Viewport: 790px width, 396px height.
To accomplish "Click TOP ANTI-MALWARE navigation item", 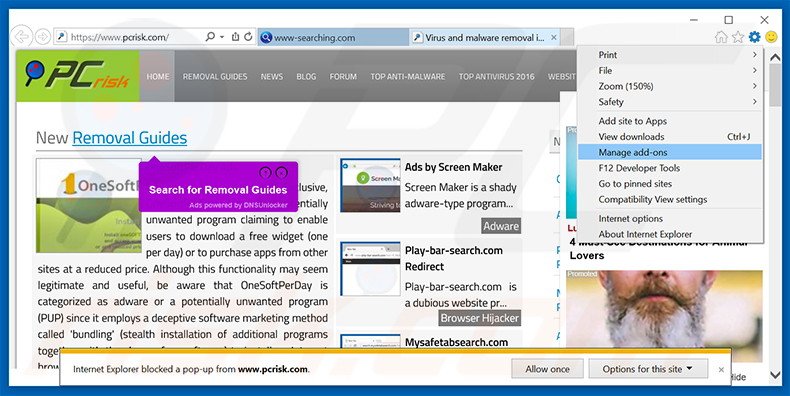I will coord(408,77).
